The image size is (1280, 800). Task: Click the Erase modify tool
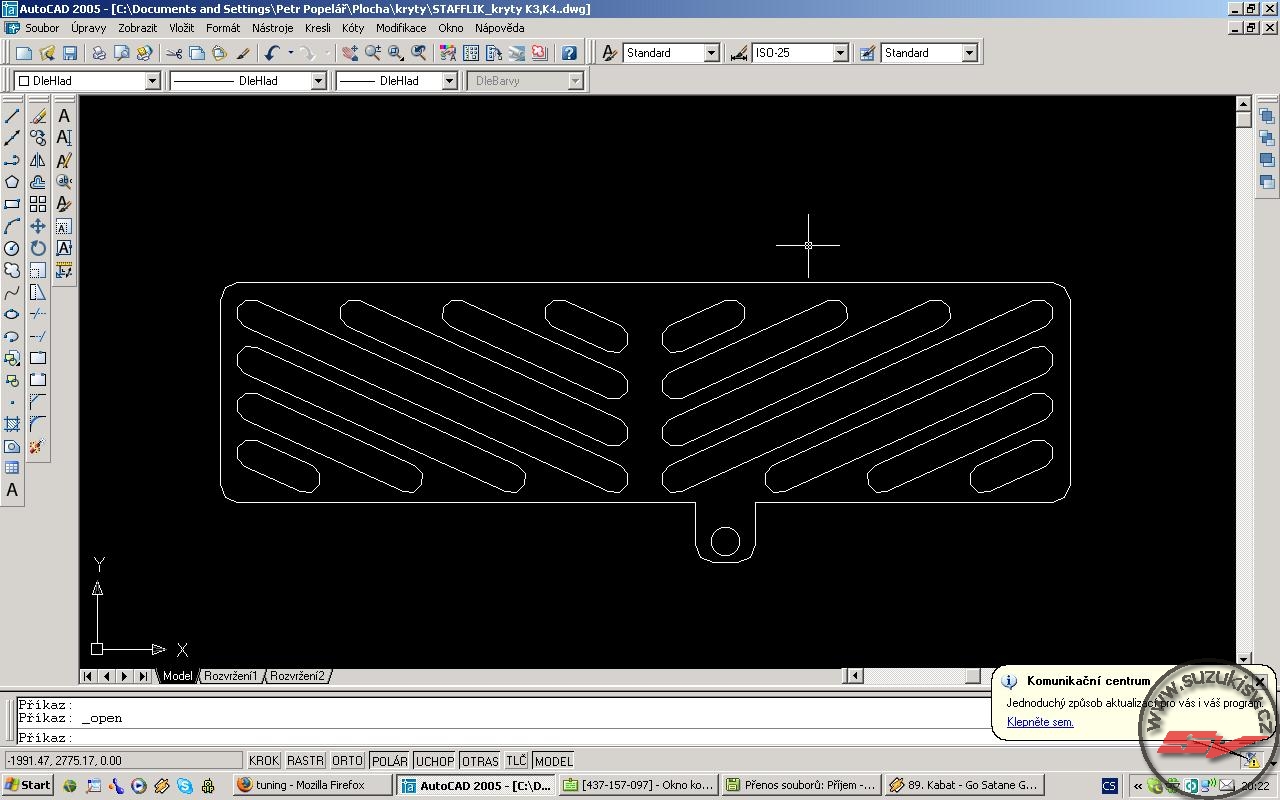tap(38, 117)
